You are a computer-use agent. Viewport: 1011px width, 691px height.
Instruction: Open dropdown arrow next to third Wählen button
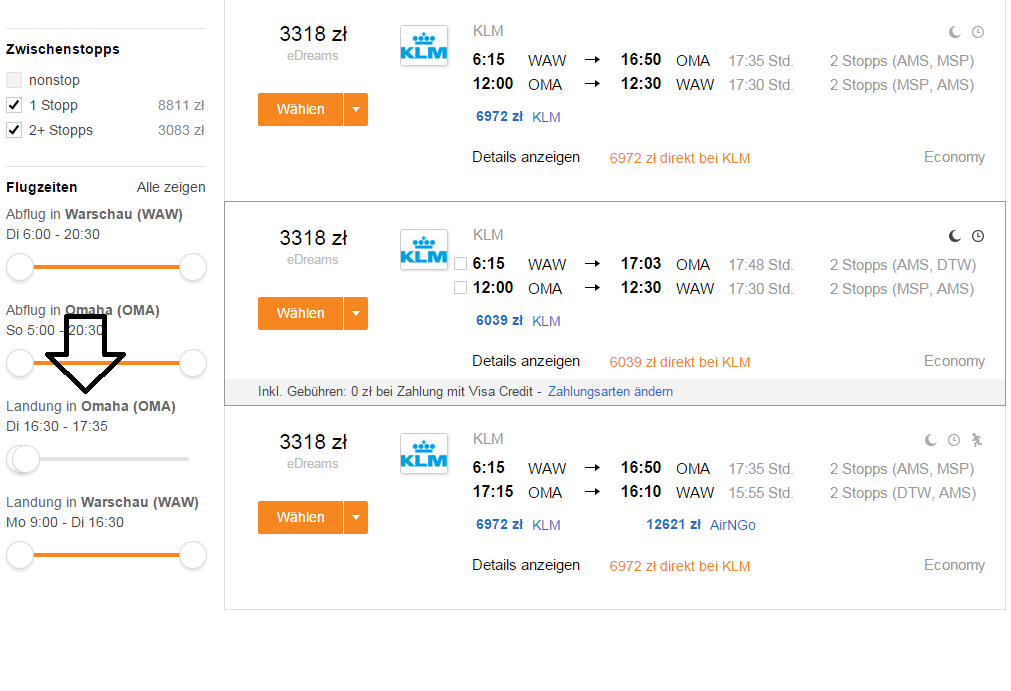click(356, 518)
